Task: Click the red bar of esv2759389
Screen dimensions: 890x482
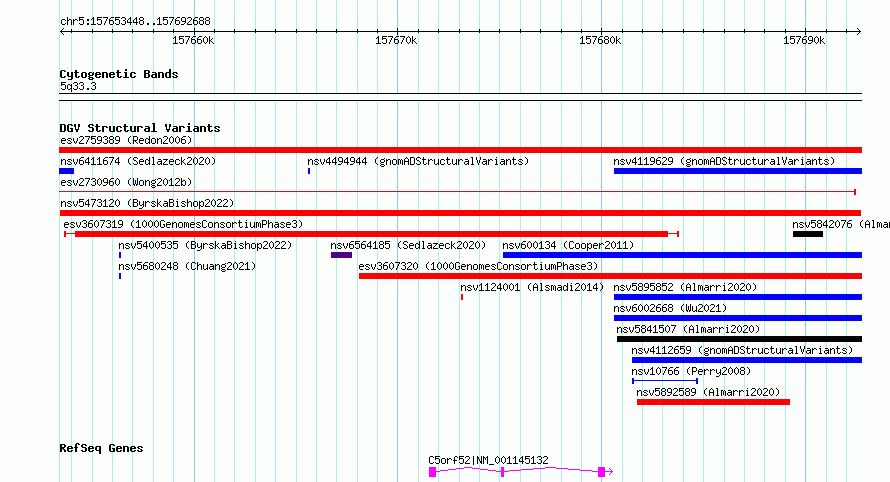Action: [460, 150]
